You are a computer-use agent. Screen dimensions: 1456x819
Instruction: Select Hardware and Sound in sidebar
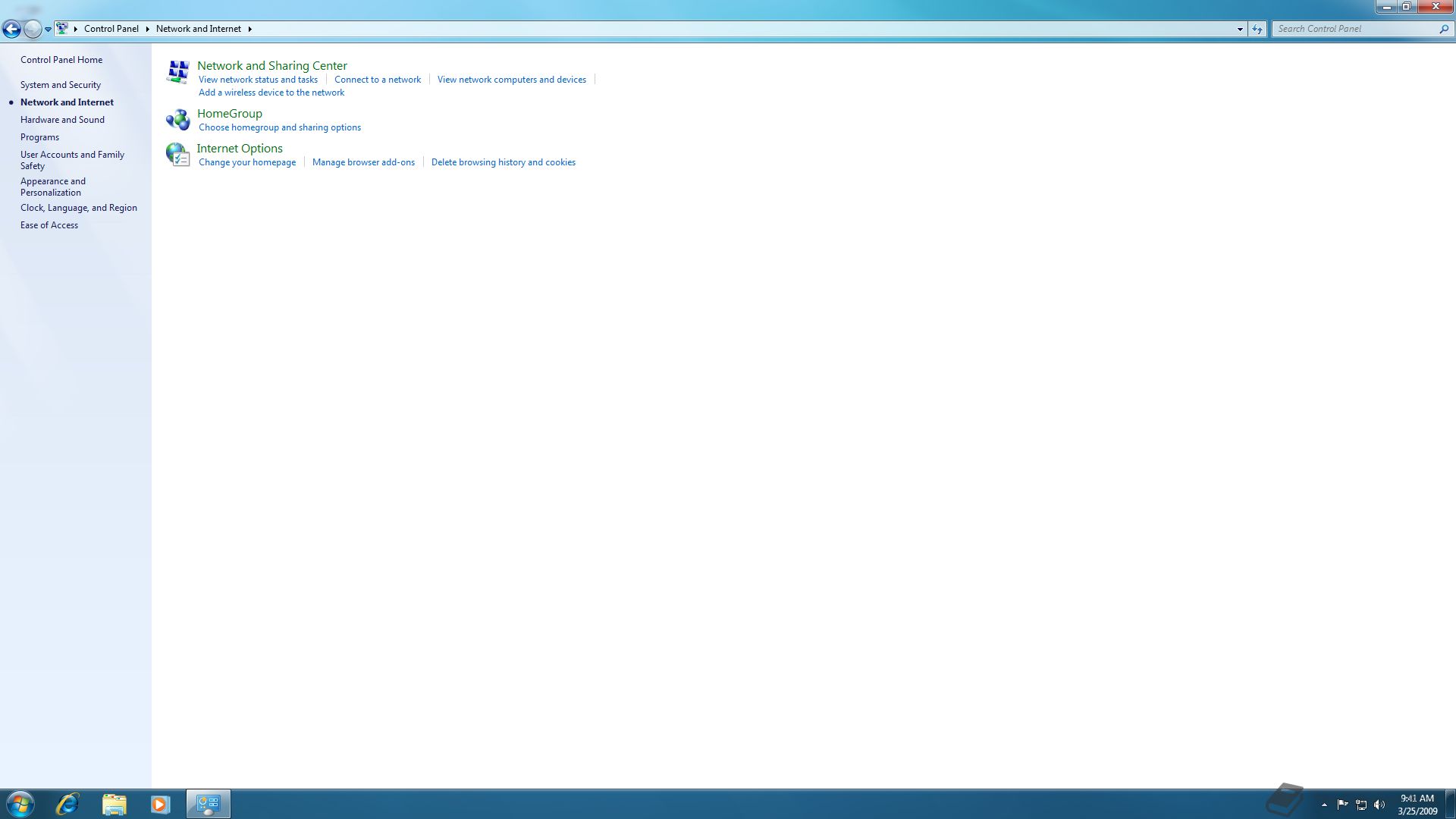62,120
